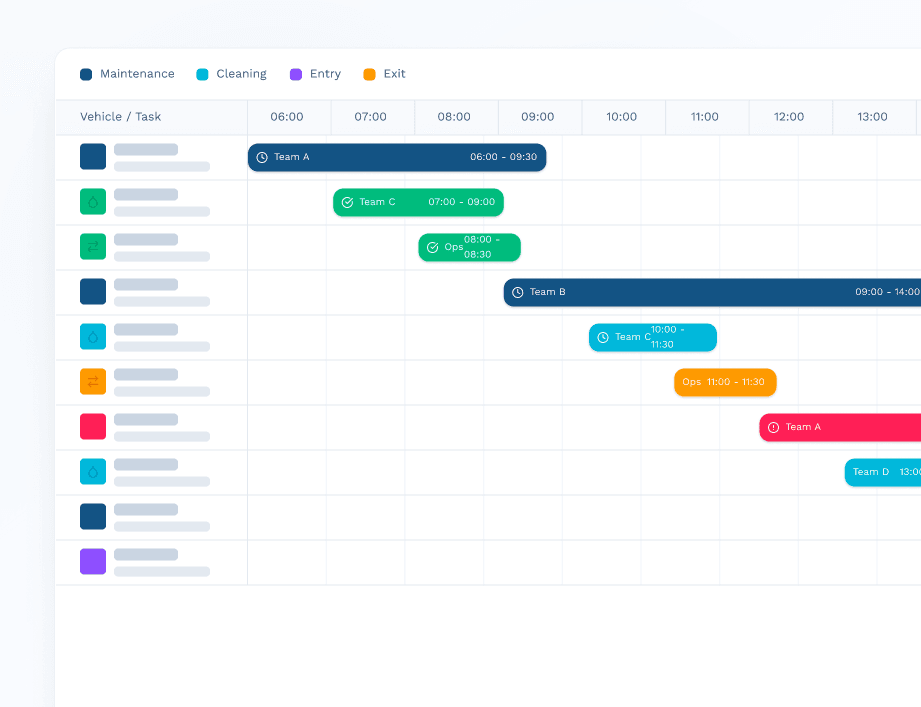Image resolution: width=921 pixels, height=707 pixels.
Task: Click the checkmark icon on the green Ops bar
Action: coord(432,247)
